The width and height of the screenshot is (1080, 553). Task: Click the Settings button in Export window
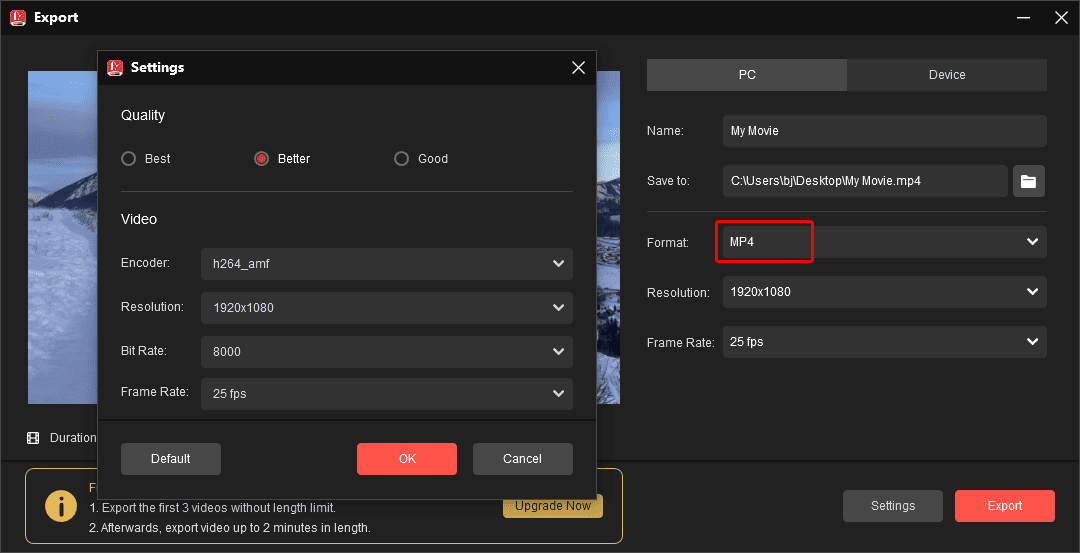pos(893,506)
